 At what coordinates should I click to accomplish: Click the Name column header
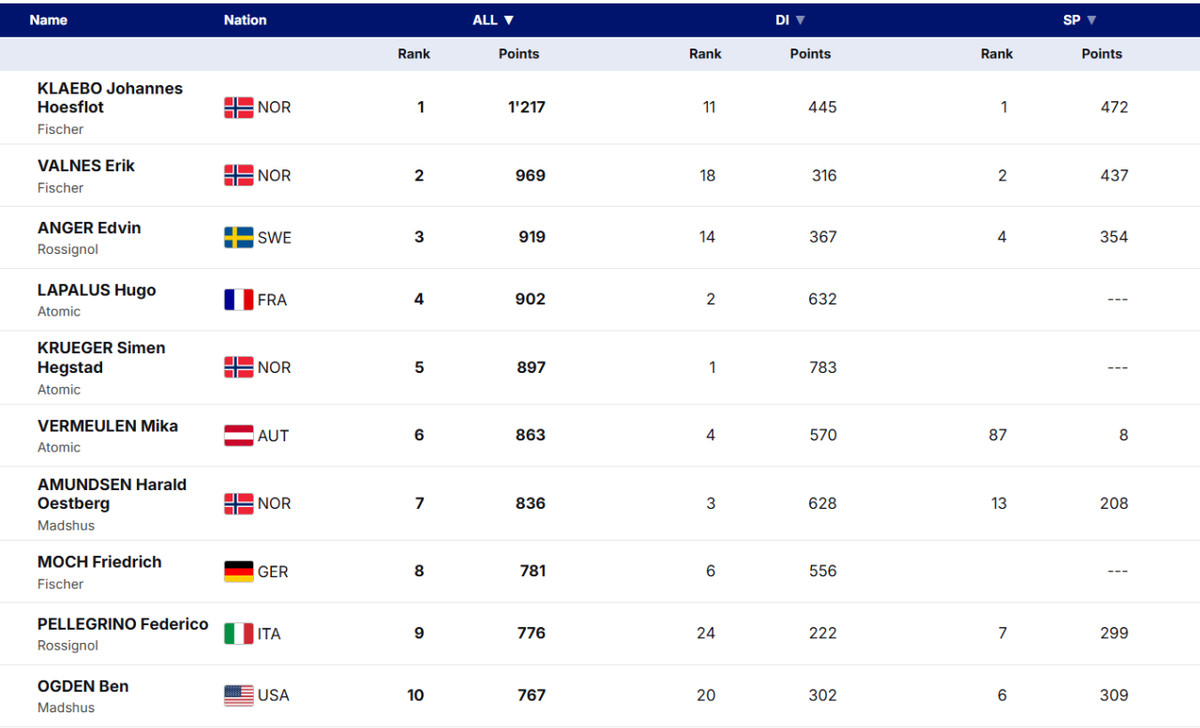point(48,20)
